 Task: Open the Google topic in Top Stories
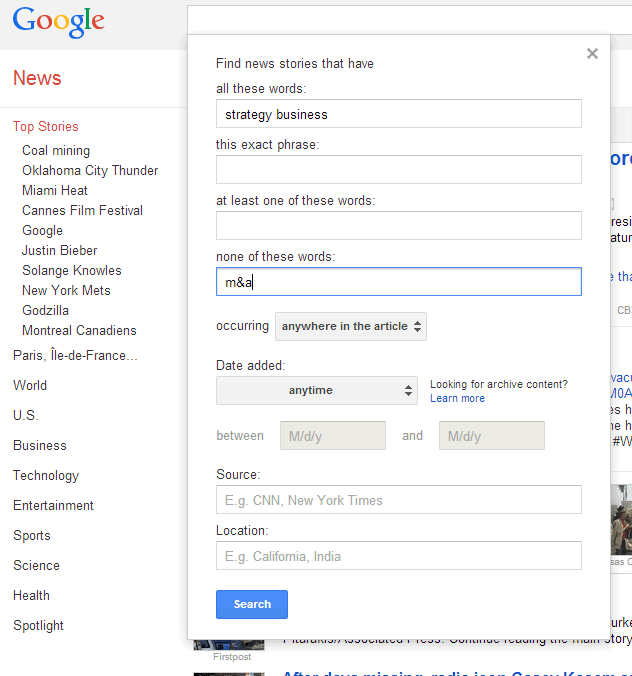click(x=42, y=231)
